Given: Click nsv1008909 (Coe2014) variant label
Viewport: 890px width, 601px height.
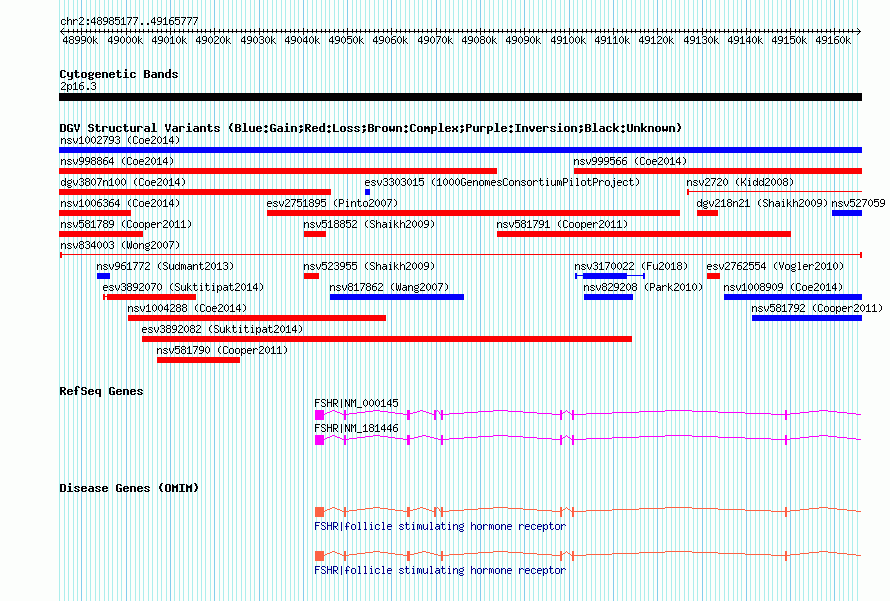Looking at the screenshot, I should 783,287.
